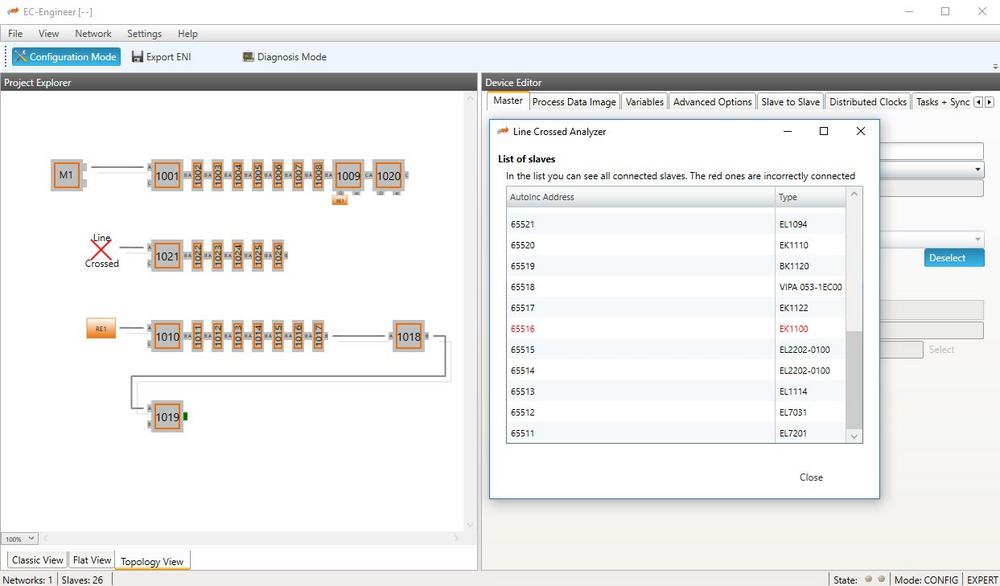Click slave node 1019 with green port

point(167,416)
